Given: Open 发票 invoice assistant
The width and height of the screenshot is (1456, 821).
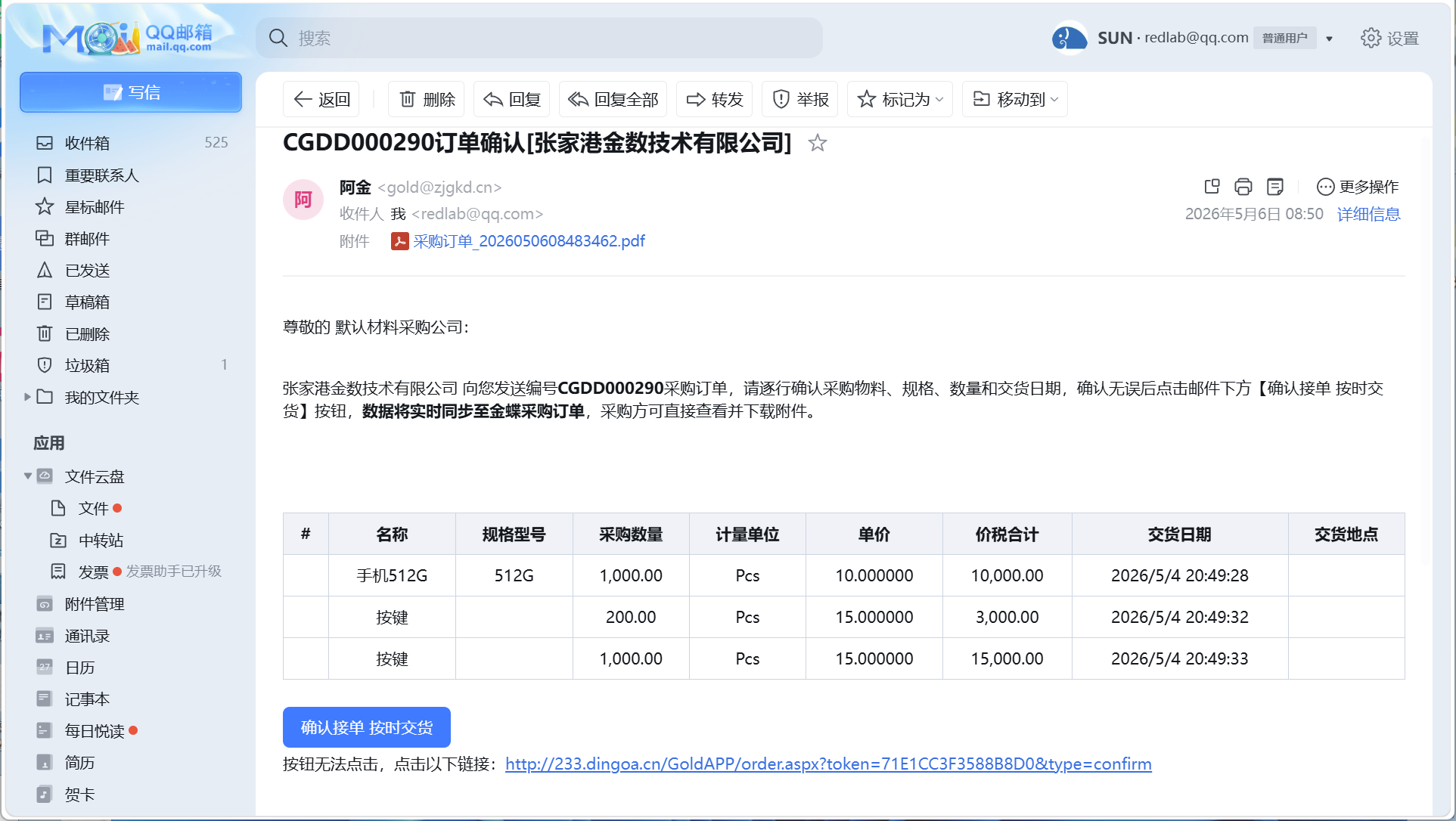Looking at the screenshot, I should [93, 572].
